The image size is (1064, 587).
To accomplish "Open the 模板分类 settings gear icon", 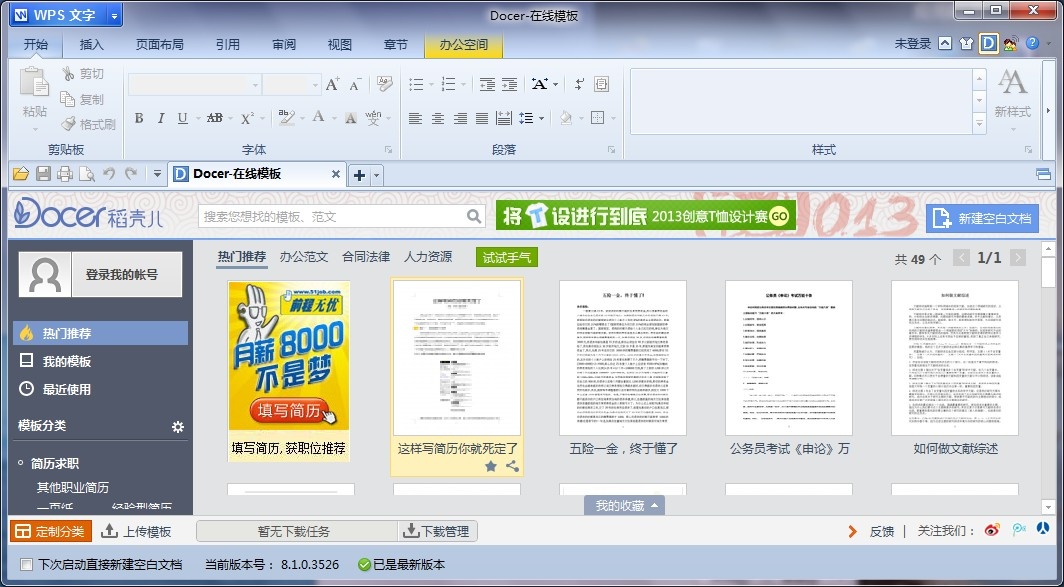I will coord(178,427).
